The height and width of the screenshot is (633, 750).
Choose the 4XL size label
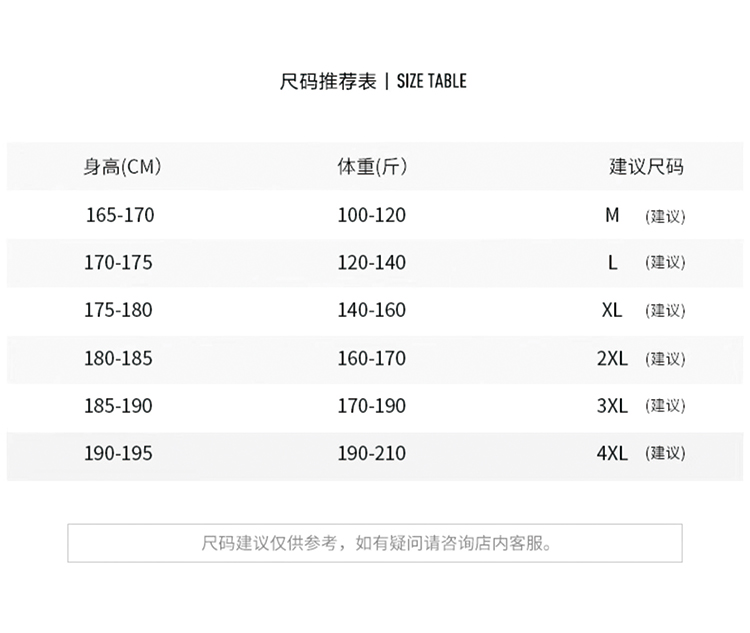coord(612,453)
